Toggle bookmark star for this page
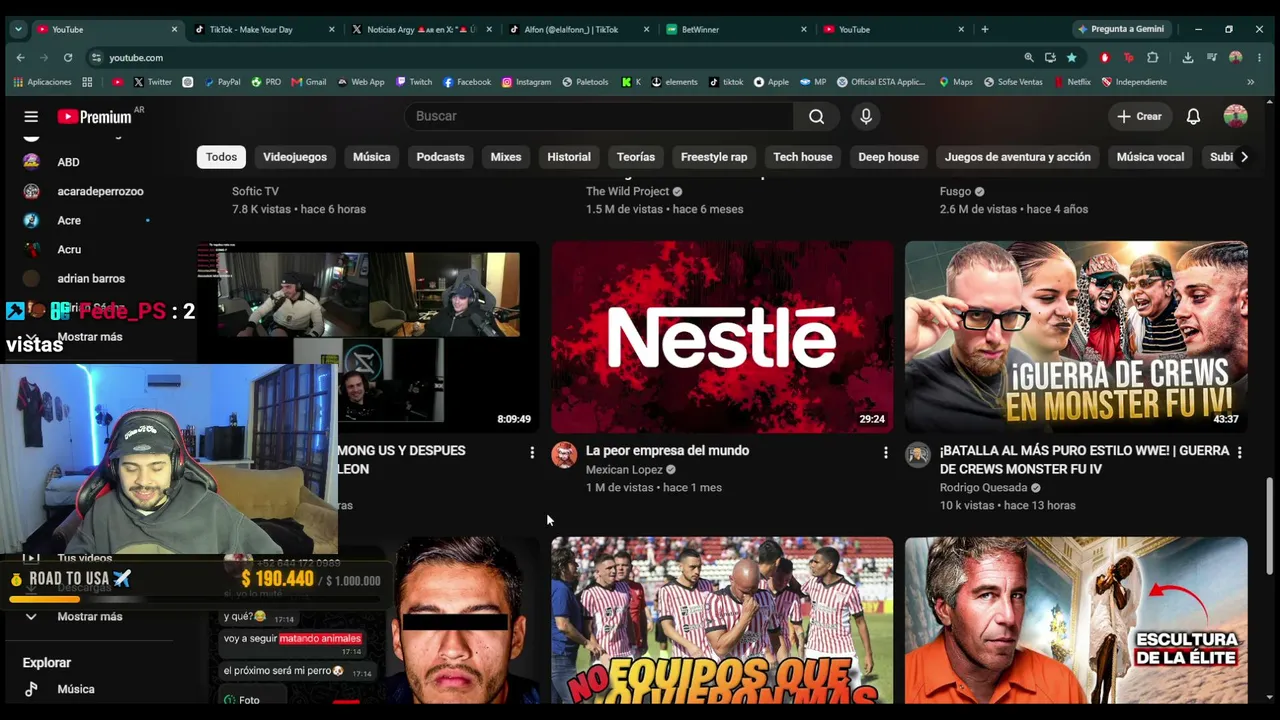Screen dimensions: 1280x720 (1072, 58)
